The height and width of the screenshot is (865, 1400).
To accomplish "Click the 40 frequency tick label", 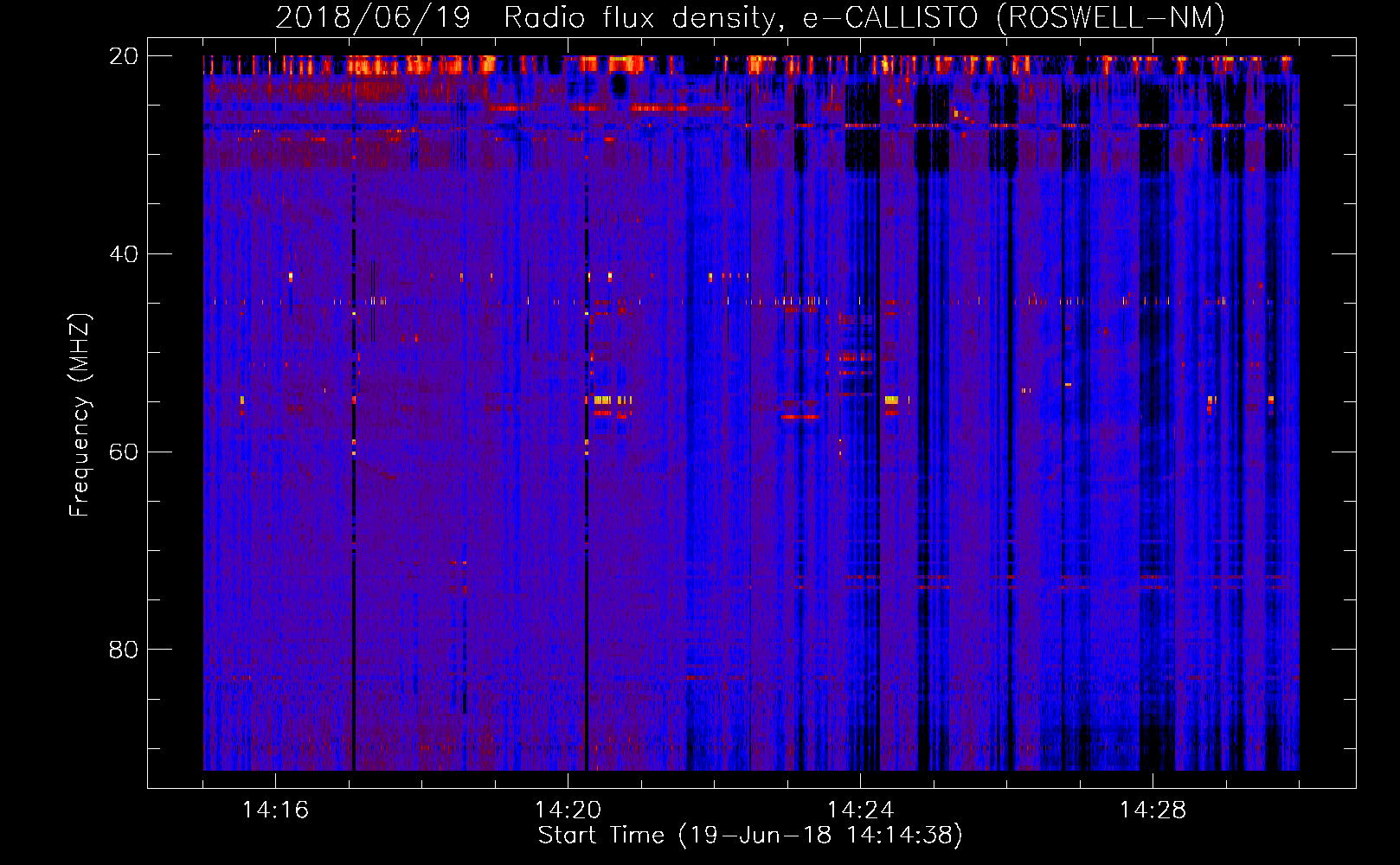I will click(x=123, y=254).
